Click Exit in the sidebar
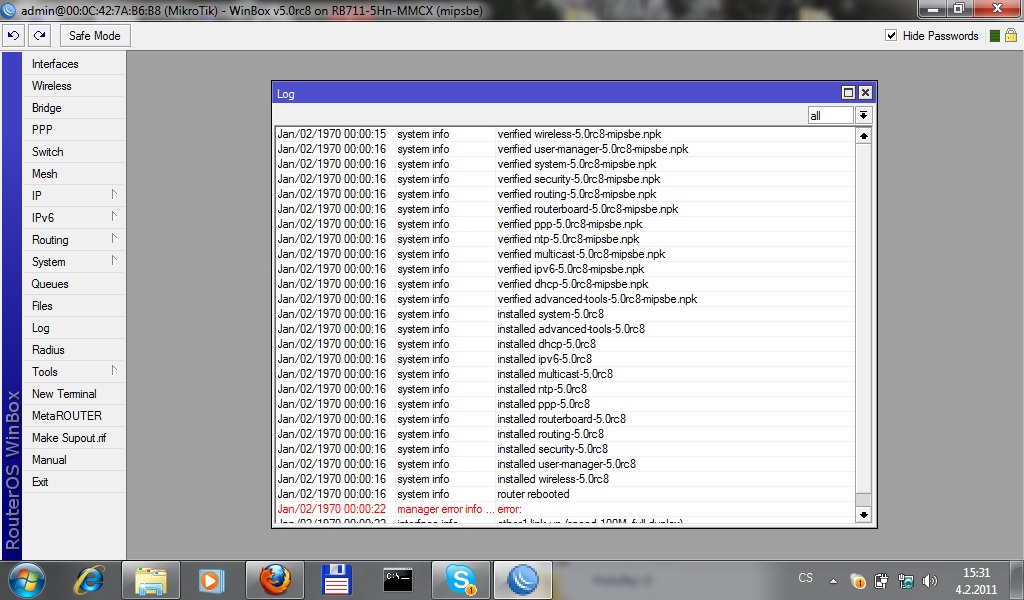Image resolution: width=1024 pixels, height=600 pixels. click(x=74, y=482)
